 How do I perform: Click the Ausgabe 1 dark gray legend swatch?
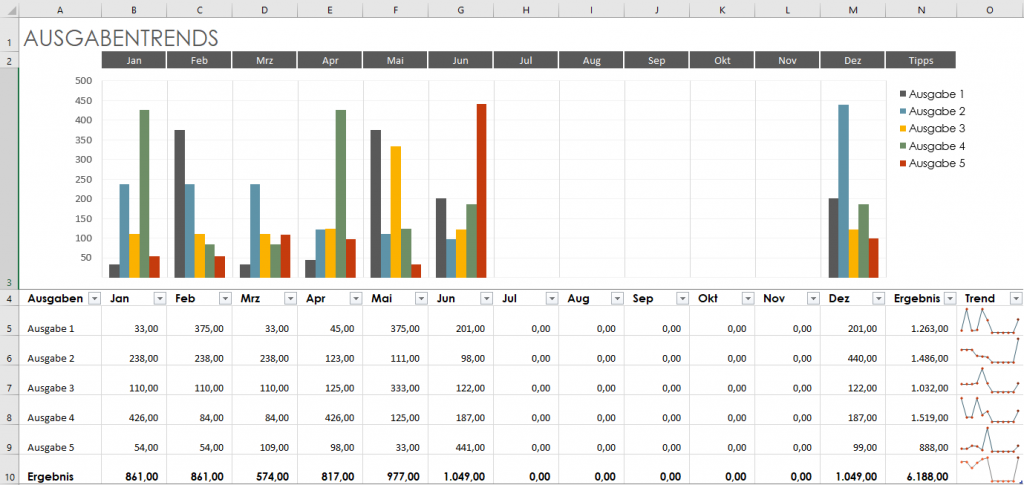903,94
